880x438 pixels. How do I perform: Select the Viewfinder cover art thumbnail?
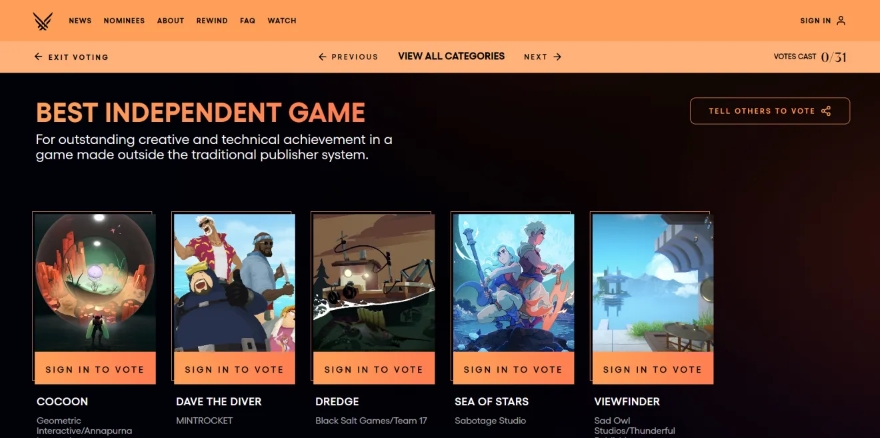(653, 282)
